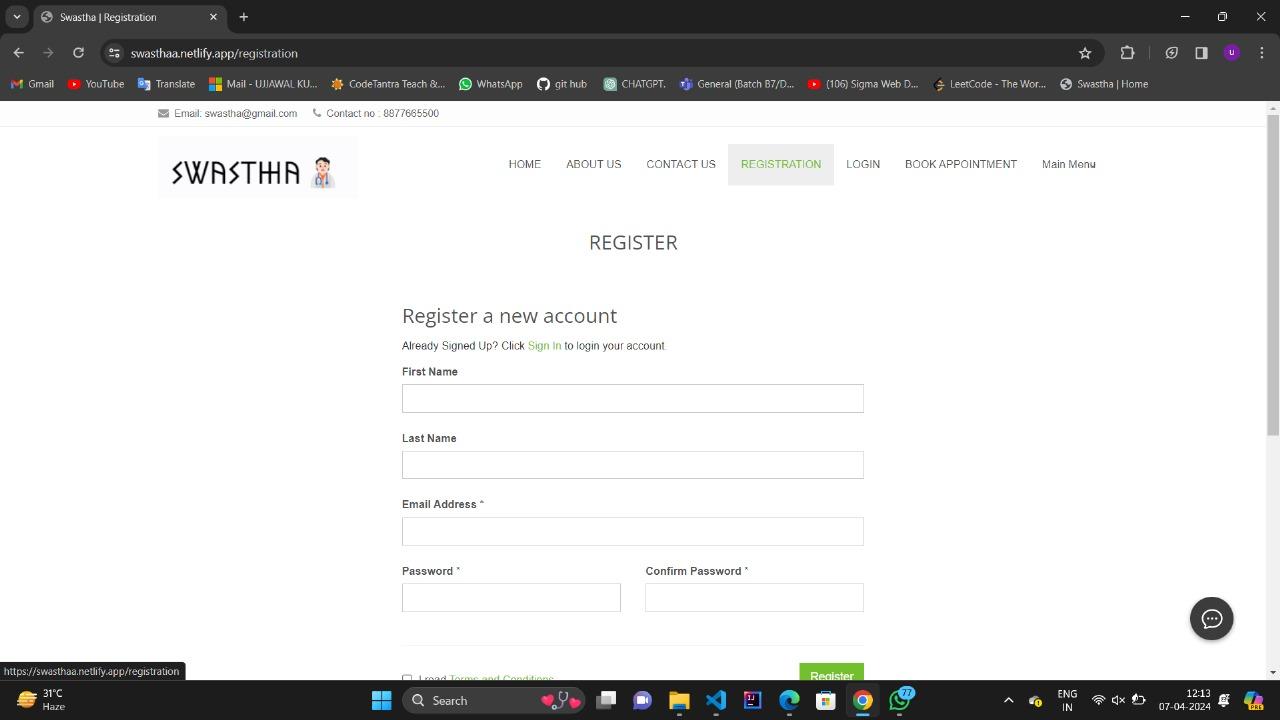
Task: Focus the Password input
Action: click(511, 598)
